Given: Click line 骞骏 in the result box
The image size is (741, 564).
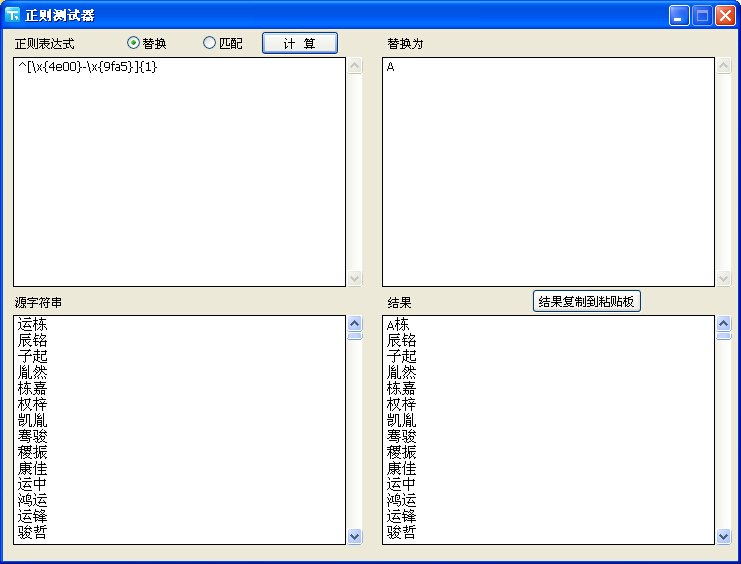Looking at the screenshot, I should pyautogui.click(x=402, y=437).
